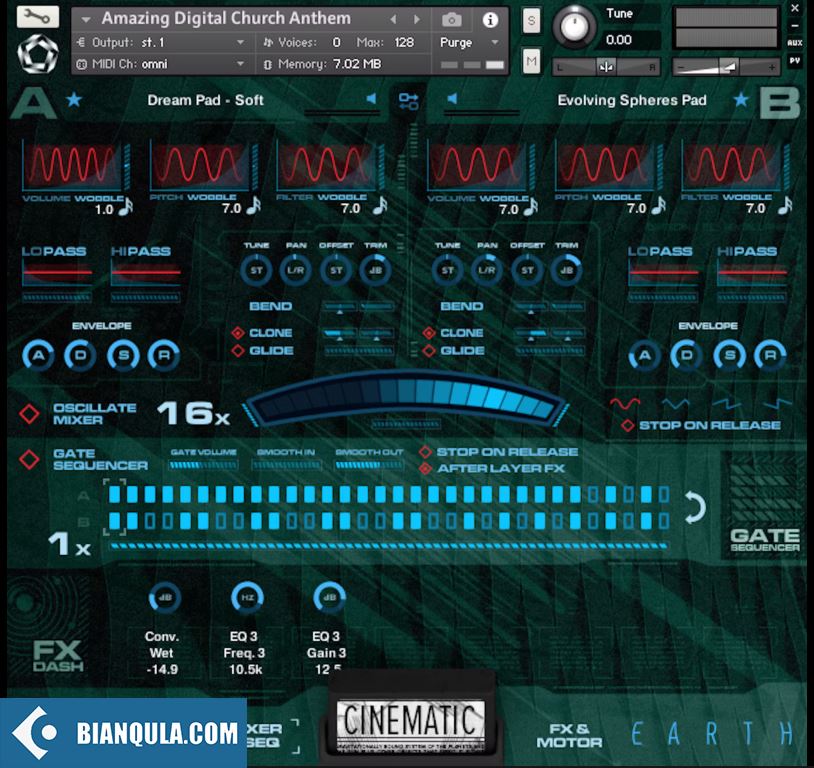Select the last oscillator wave shape icon
The width and height of the screenshot is (814, 768).
777,403
